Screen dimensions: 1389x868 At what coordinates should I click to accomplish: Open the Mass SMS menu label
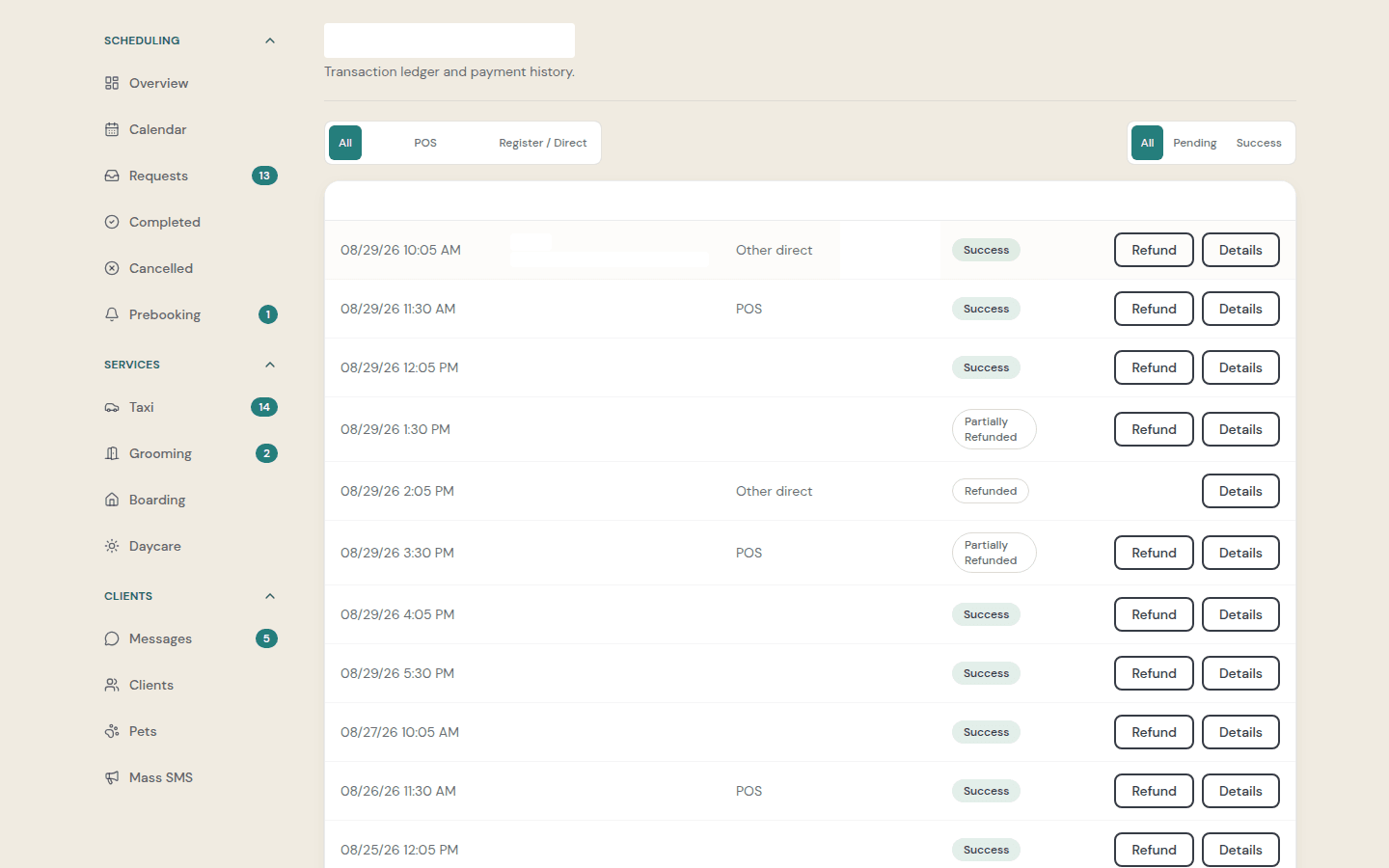(x=161, y=777)
